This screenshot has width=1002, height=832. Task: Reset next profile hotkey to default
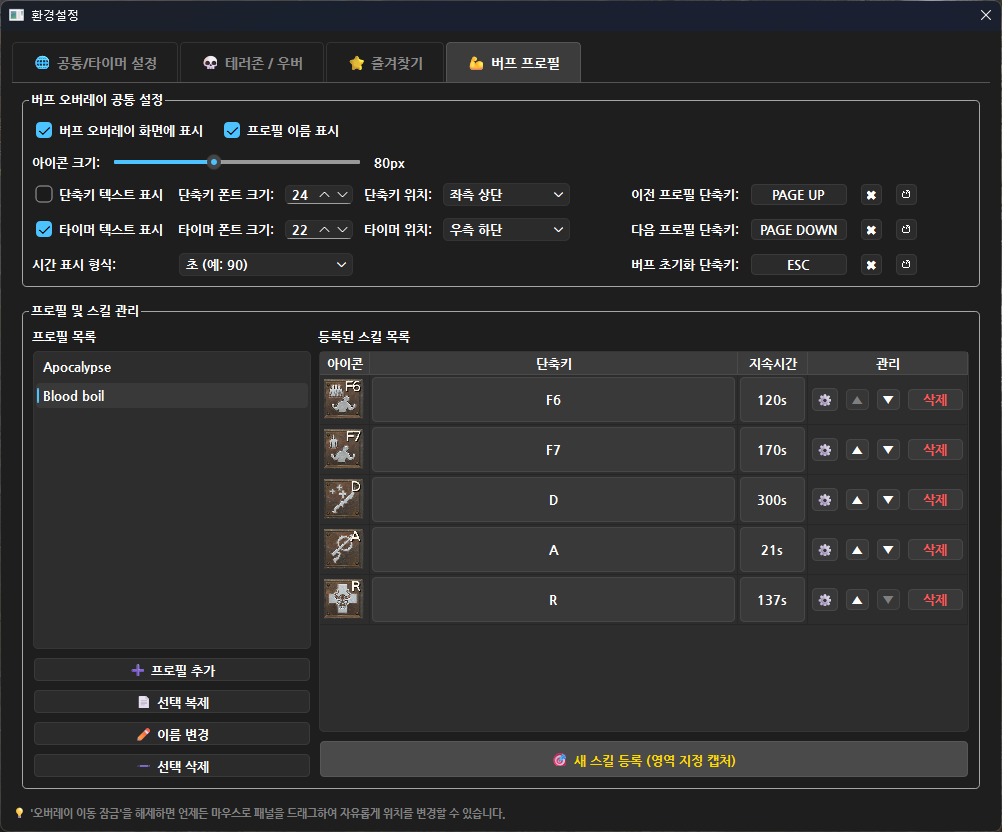906,230
